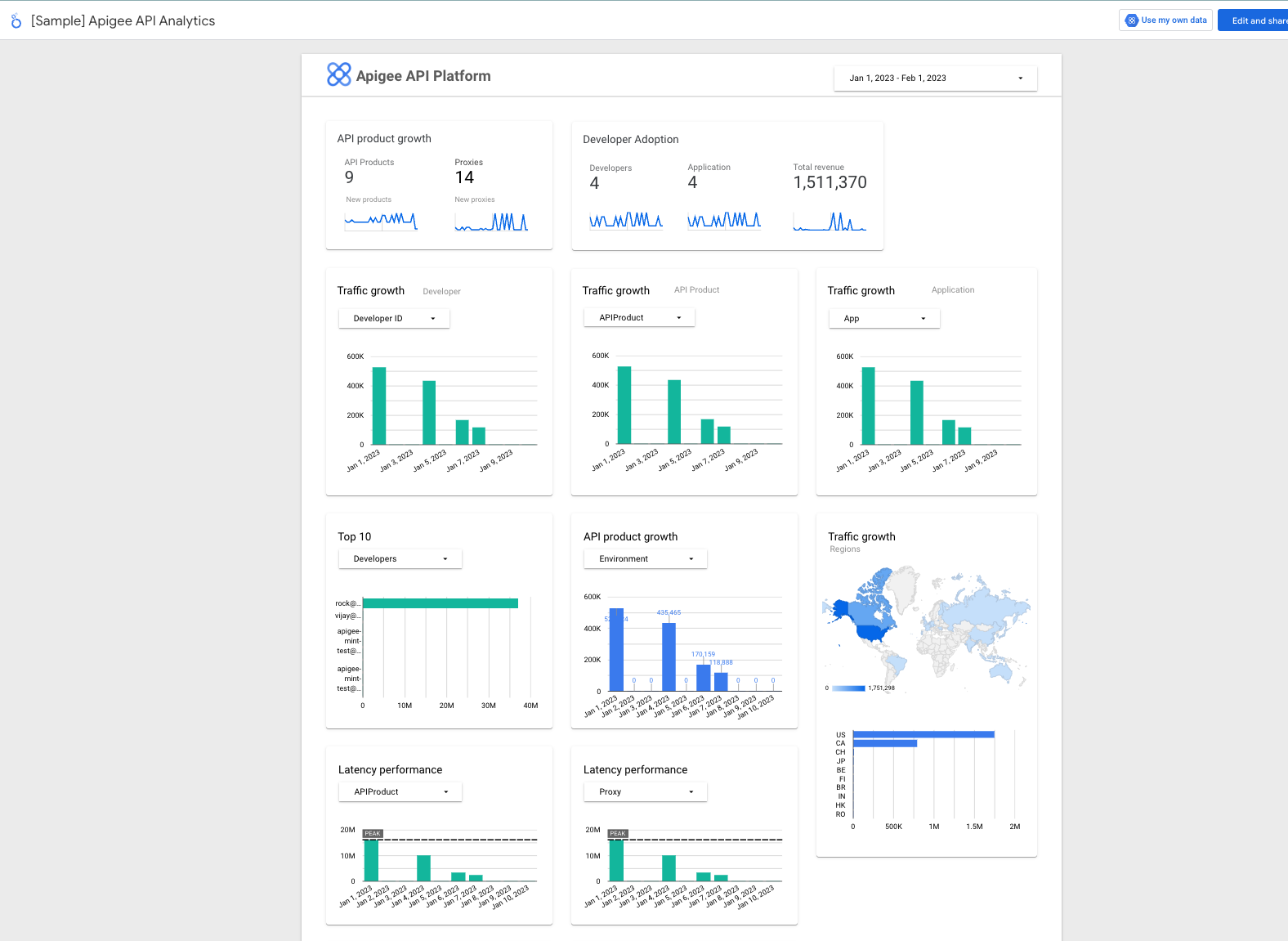This screenshot has width=1288, height=941.
Task: Open the date range Jan 1, 2023 - Feb 1, 2023 picker
Action: tap(936, 78)
